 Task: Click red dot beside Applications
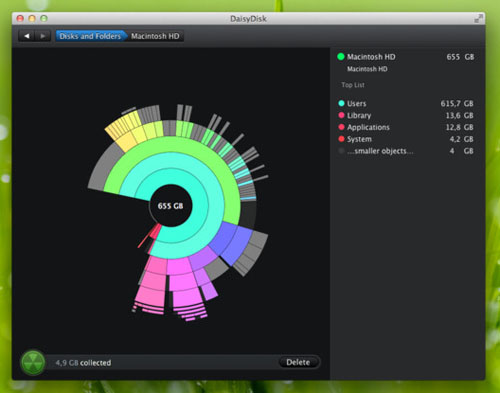[341, 127]
